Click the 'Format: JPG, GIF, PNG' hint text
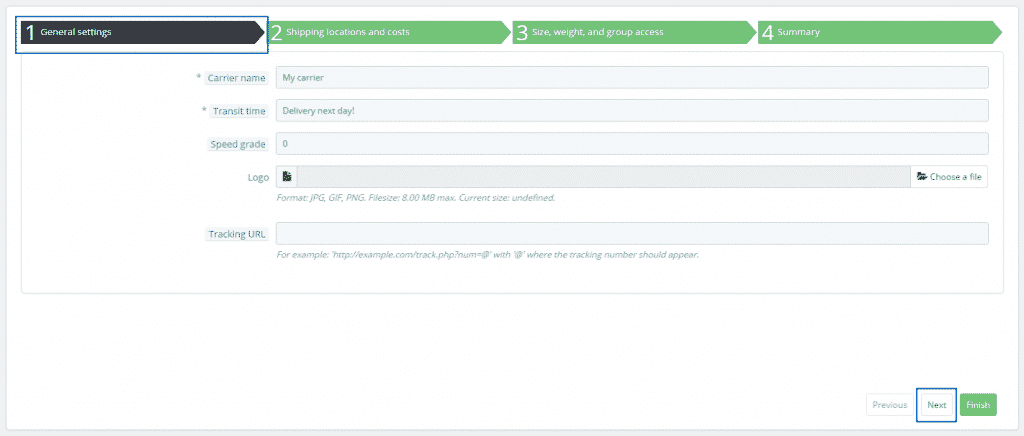1024x436 pixels. pyautogui.click(x=416, y=197)
